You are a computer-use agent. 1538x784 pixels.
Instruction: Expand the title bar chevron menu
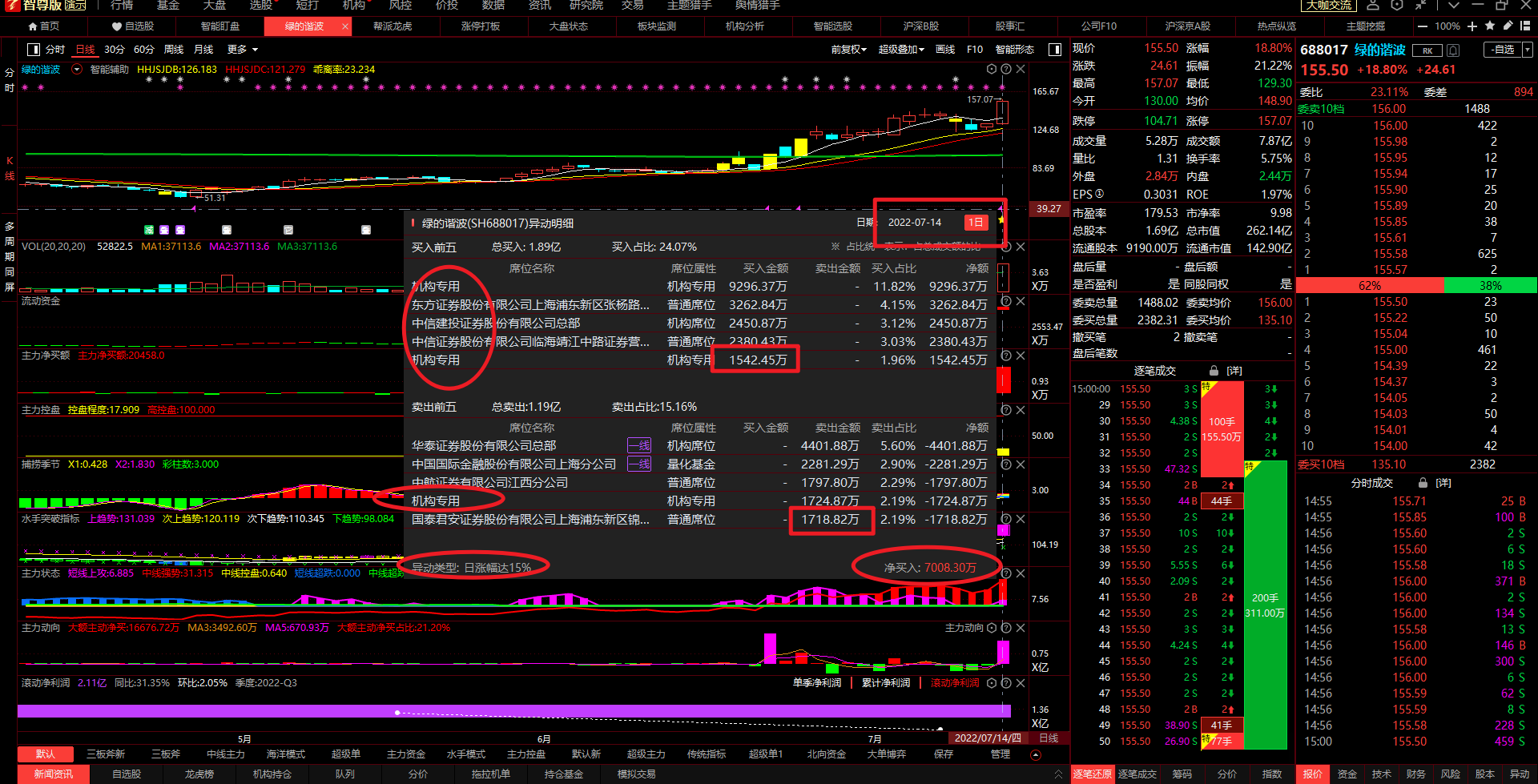(1454, 5)
